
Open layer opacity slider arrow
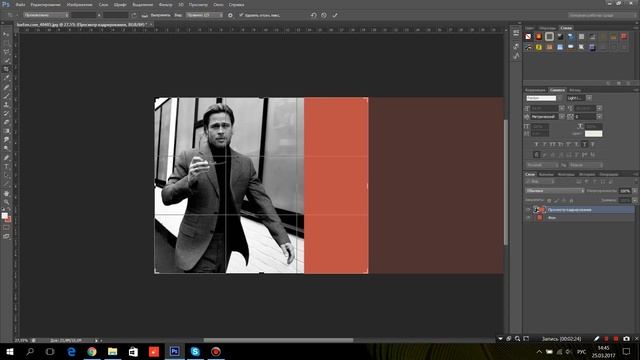(635, 191)
